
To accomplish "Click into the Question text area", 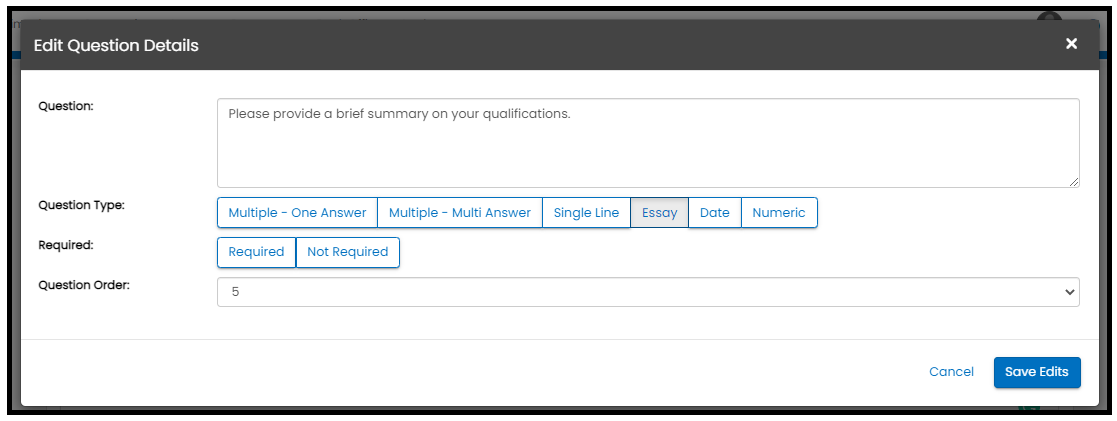I will (x=647, y=142).
